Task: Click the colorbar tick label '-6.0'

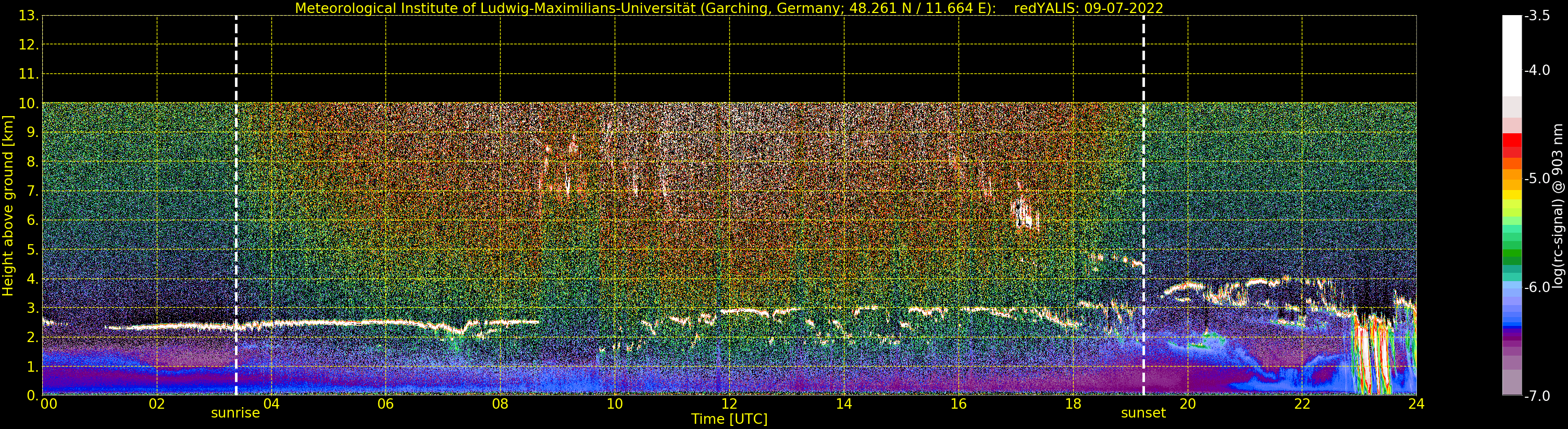Action: pos(1537,287)
